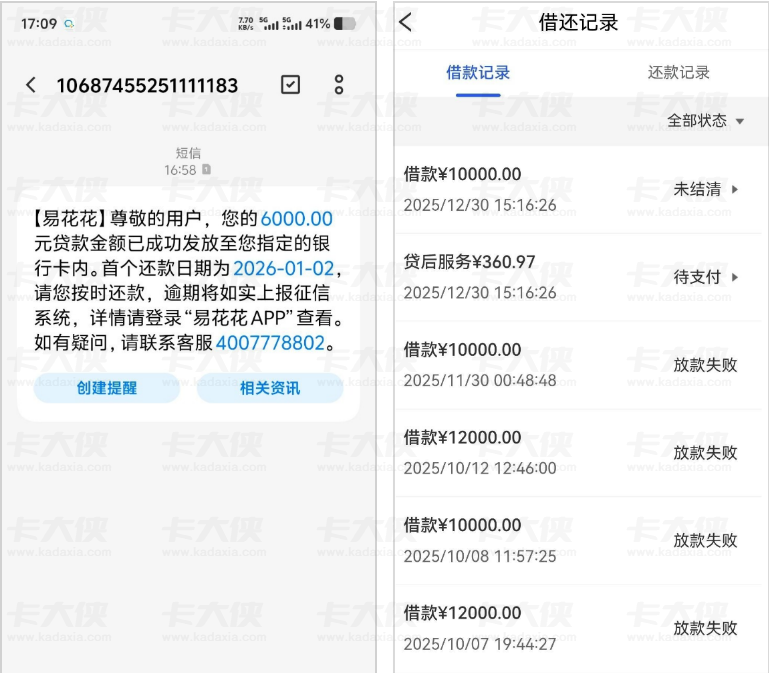Expand the 待支付 service fee arrow
The height and width of the screenshot is (673, 769).
[x=735, y=277]
